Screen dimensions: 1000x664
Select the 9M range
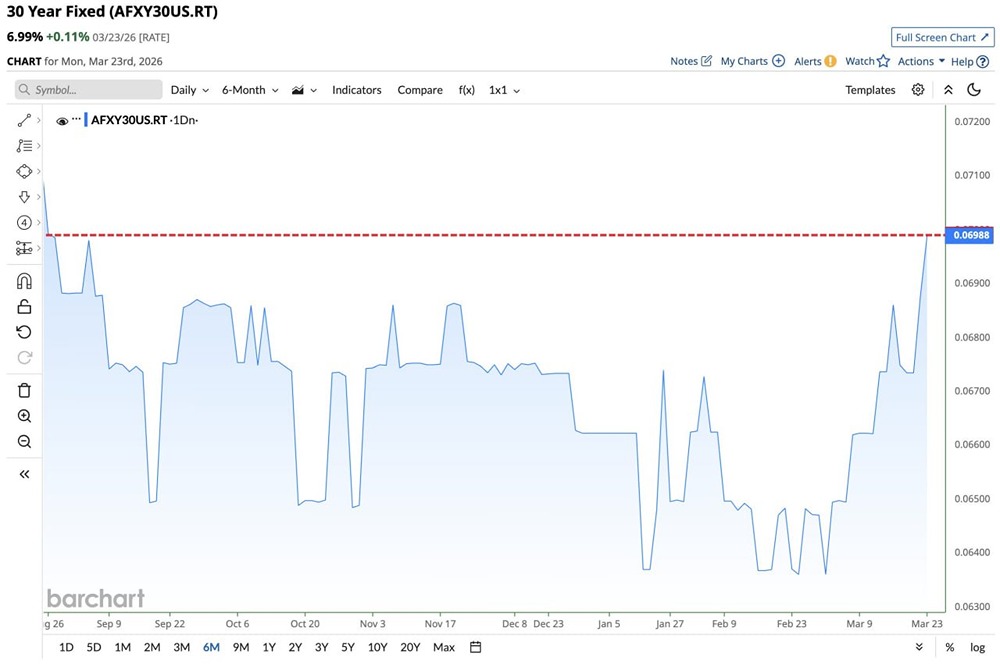tap(240, 647)
